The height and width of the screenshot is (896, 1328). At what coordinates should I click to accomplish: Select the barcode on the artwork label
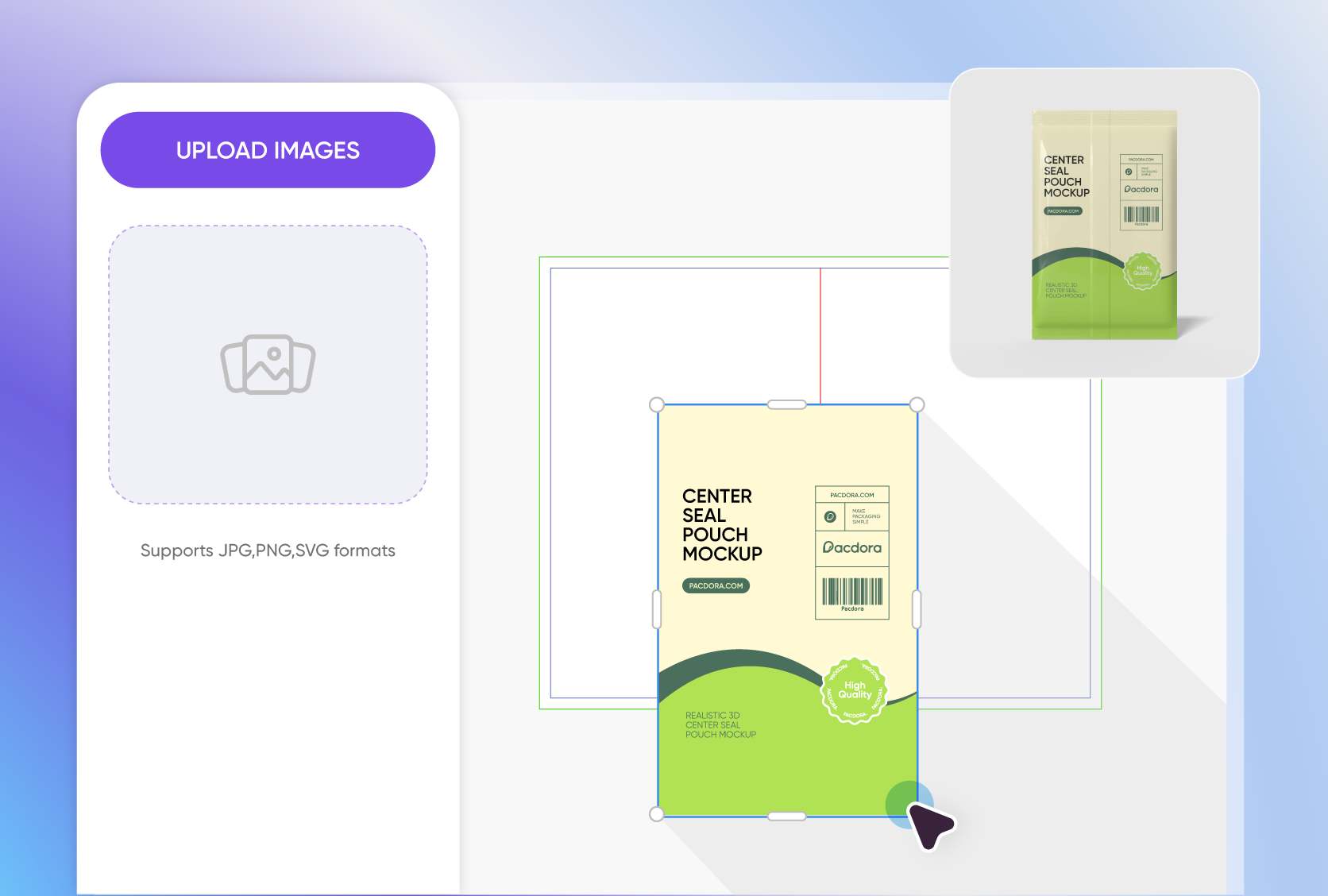[x=852, y=593]
